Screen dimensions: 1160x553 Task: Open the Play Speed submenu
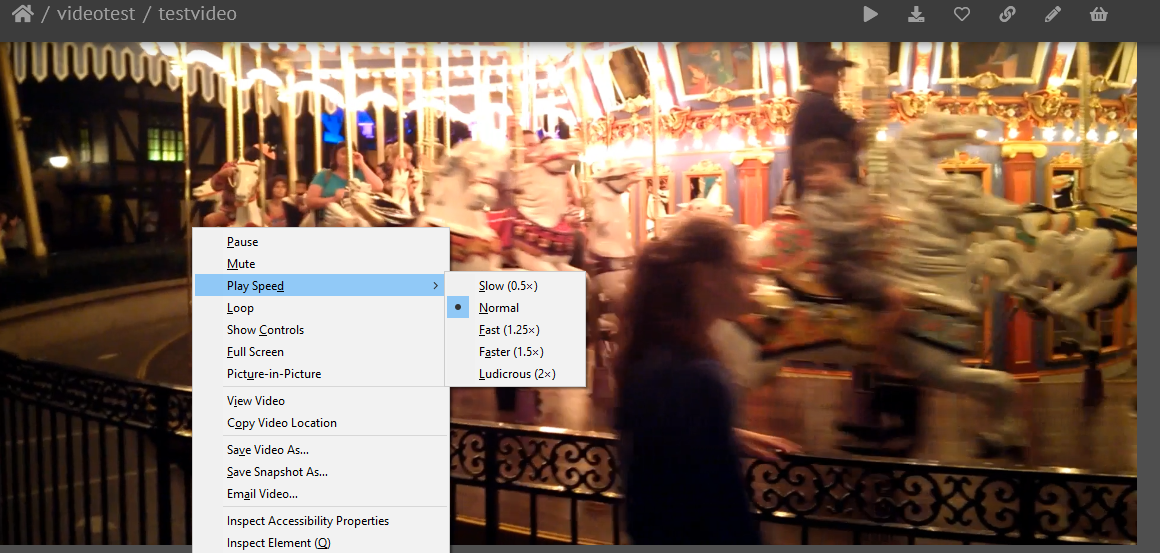click(x=320, y=286)
